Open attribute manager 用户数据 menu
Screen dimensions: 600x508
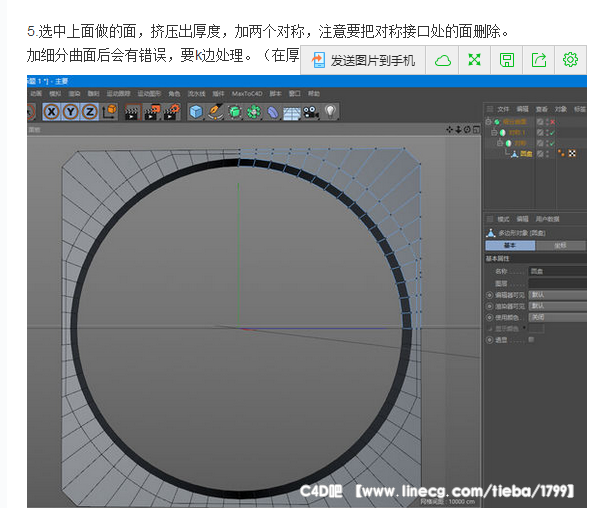547,219
